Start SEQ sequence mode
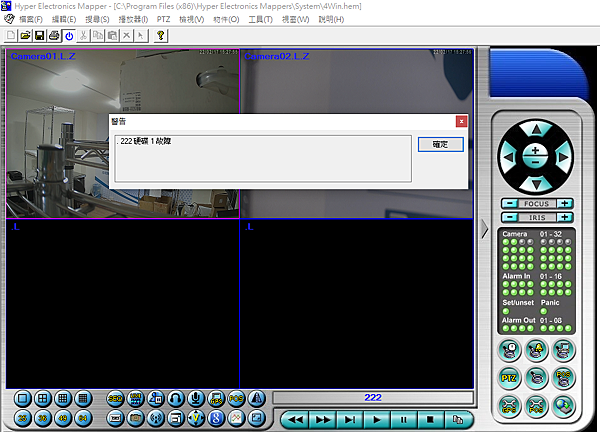 point(115,399)
